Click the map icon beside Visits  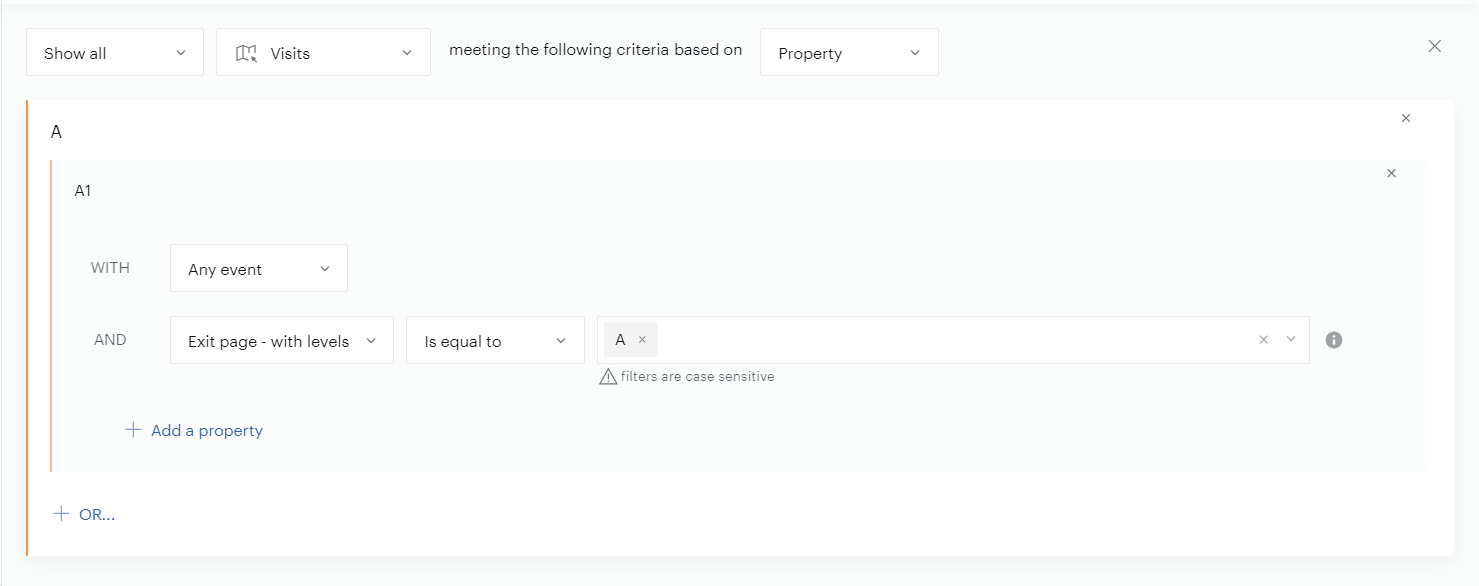point(246,53)
